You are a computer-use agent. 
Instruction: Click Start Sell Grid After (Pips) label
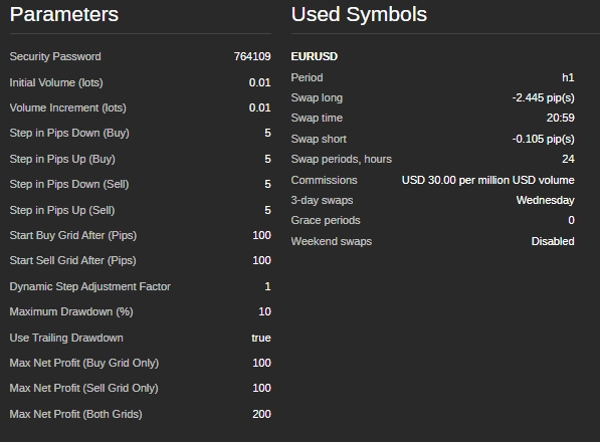click(x=72, y=261)
